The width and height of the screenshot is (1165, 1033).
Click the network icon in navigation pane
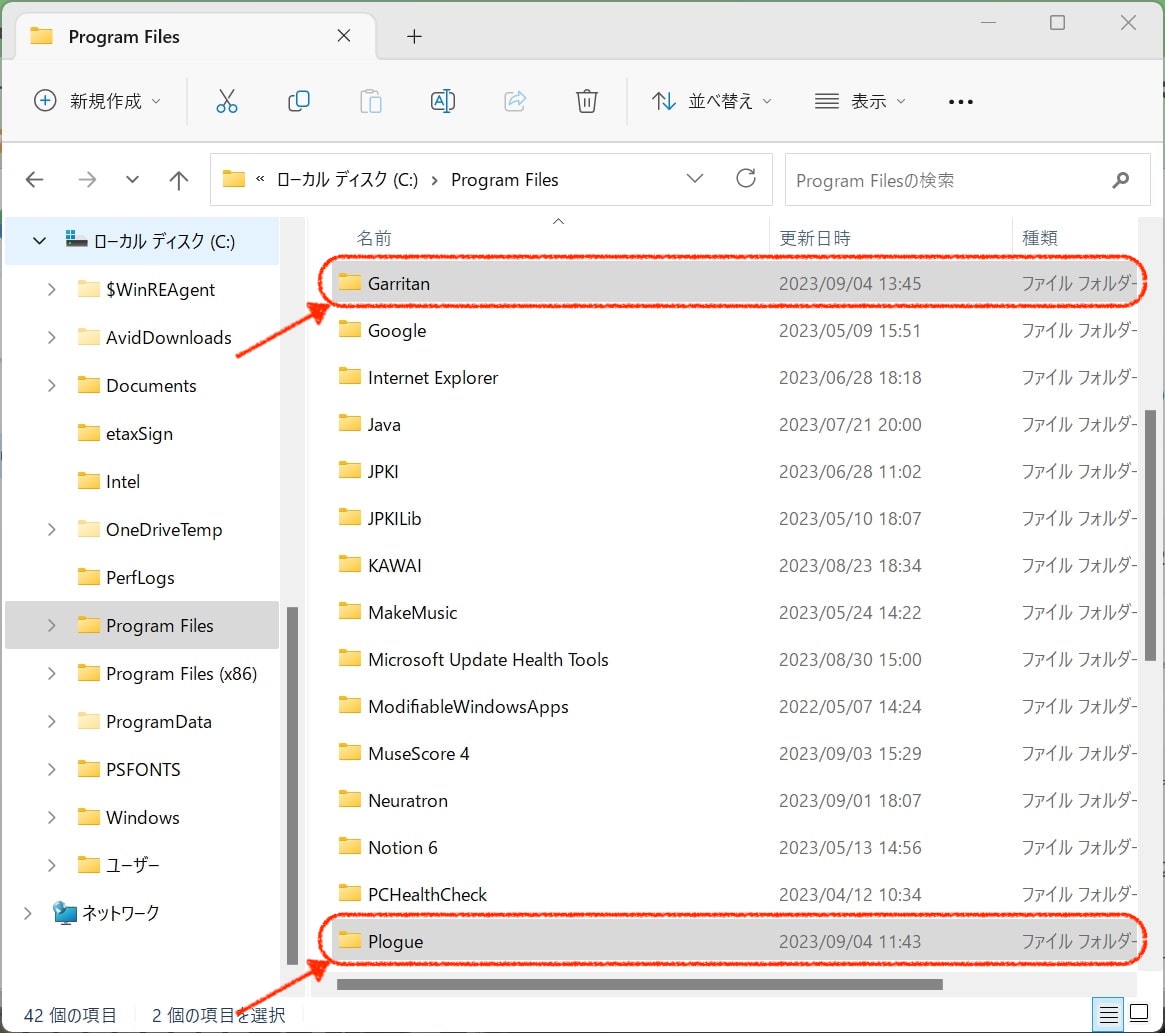click(x=65, y=913)
